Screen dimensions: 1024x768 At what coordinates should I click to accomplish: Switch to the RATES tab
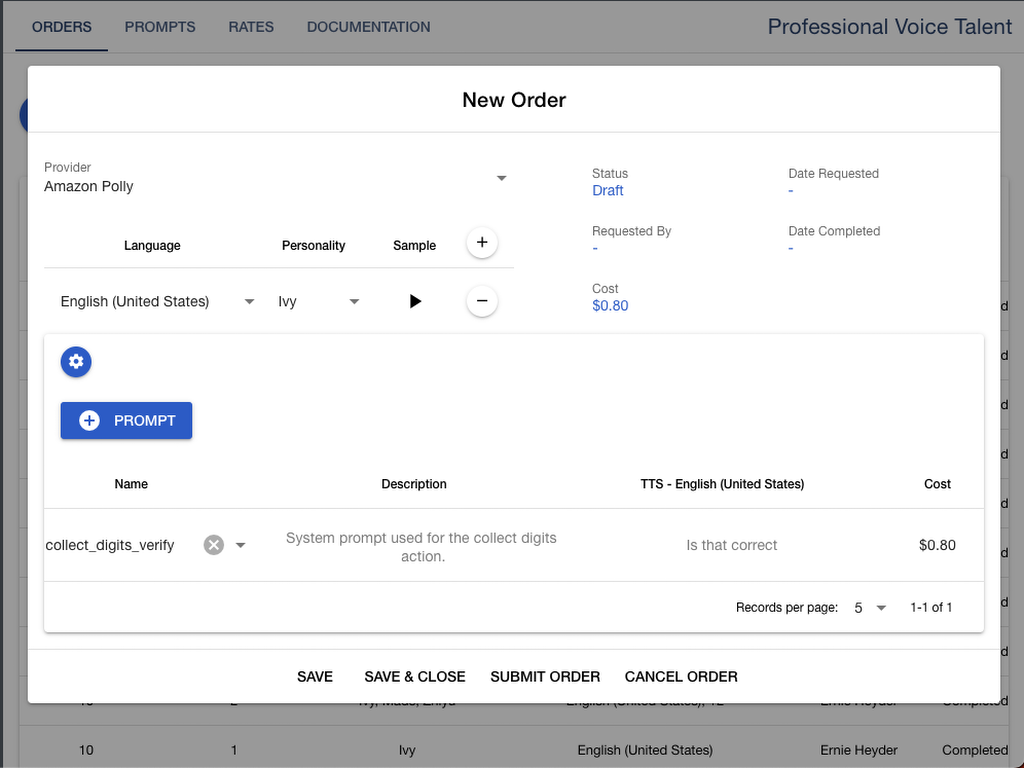pyautogui.click(x=251, y=27)
